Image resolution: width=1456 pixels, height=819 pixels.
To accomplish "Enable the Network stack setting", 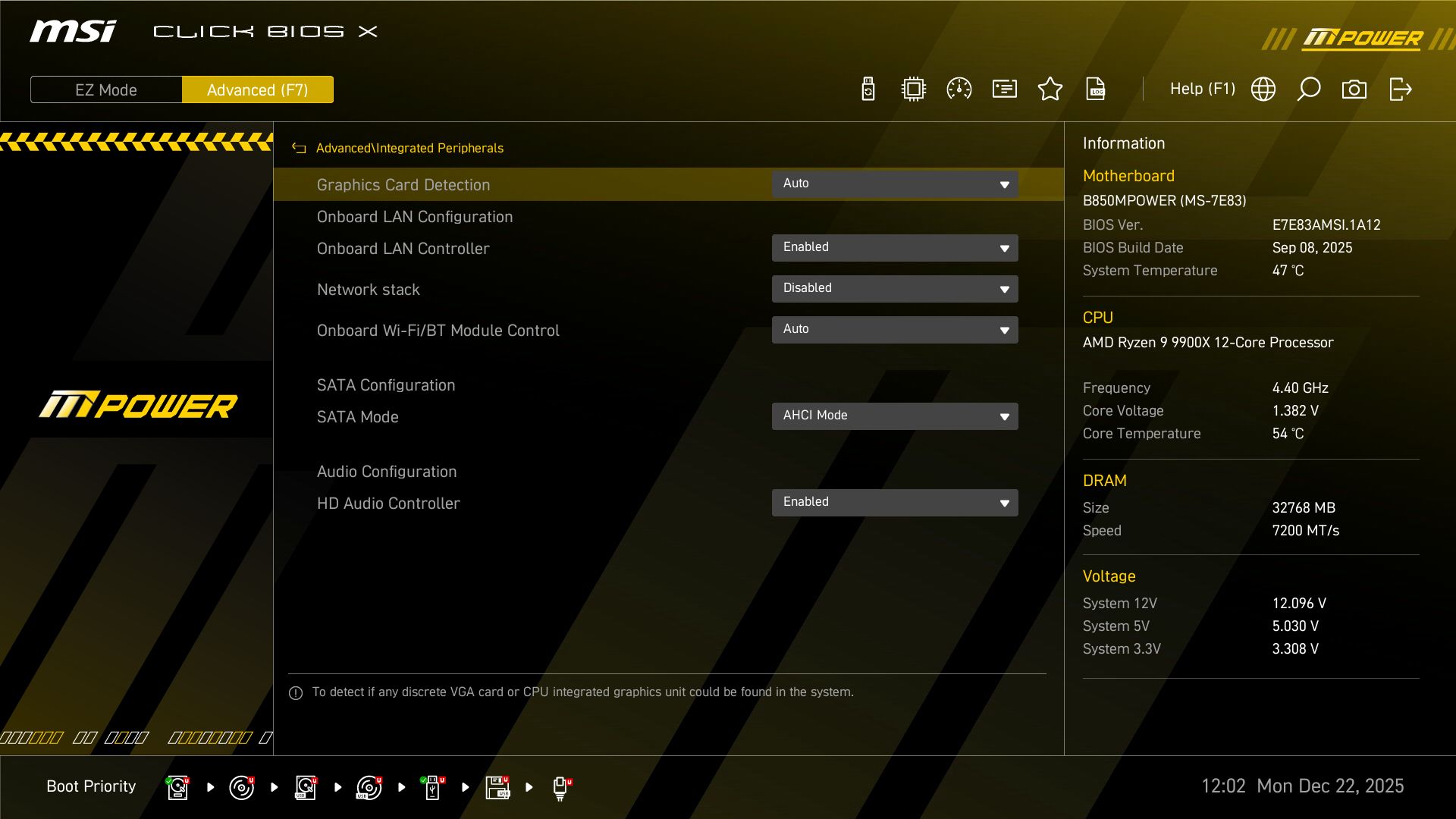I will 895,288.
